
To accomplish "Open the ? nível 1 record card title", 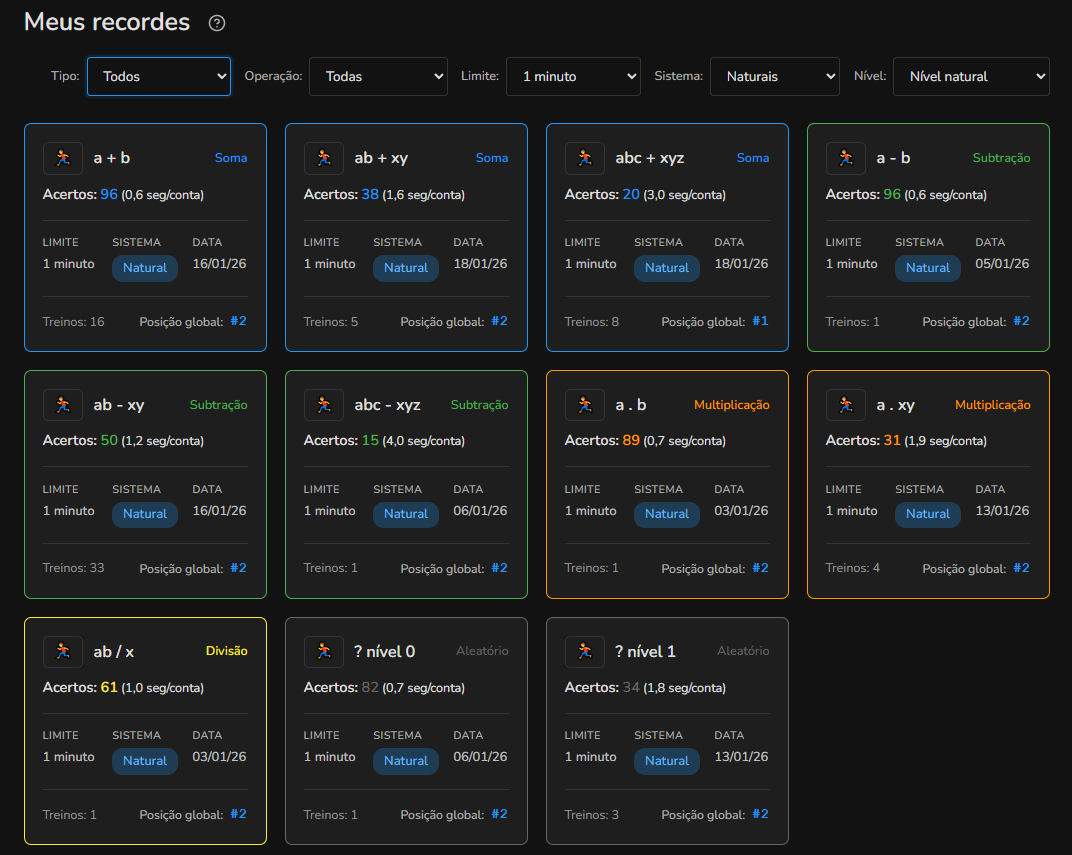I will pyautogui.click(x=645, y=652).
